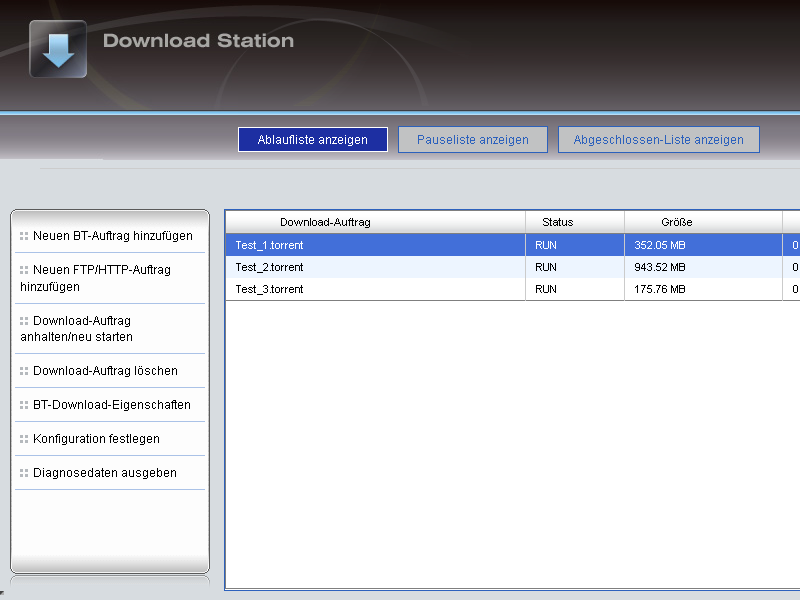Click Neuen FTP/HTTP-Auftrag hinzufügen
The width and height of the screenshot is (800, 600).
pyautogui.click(x=95, y=278)
